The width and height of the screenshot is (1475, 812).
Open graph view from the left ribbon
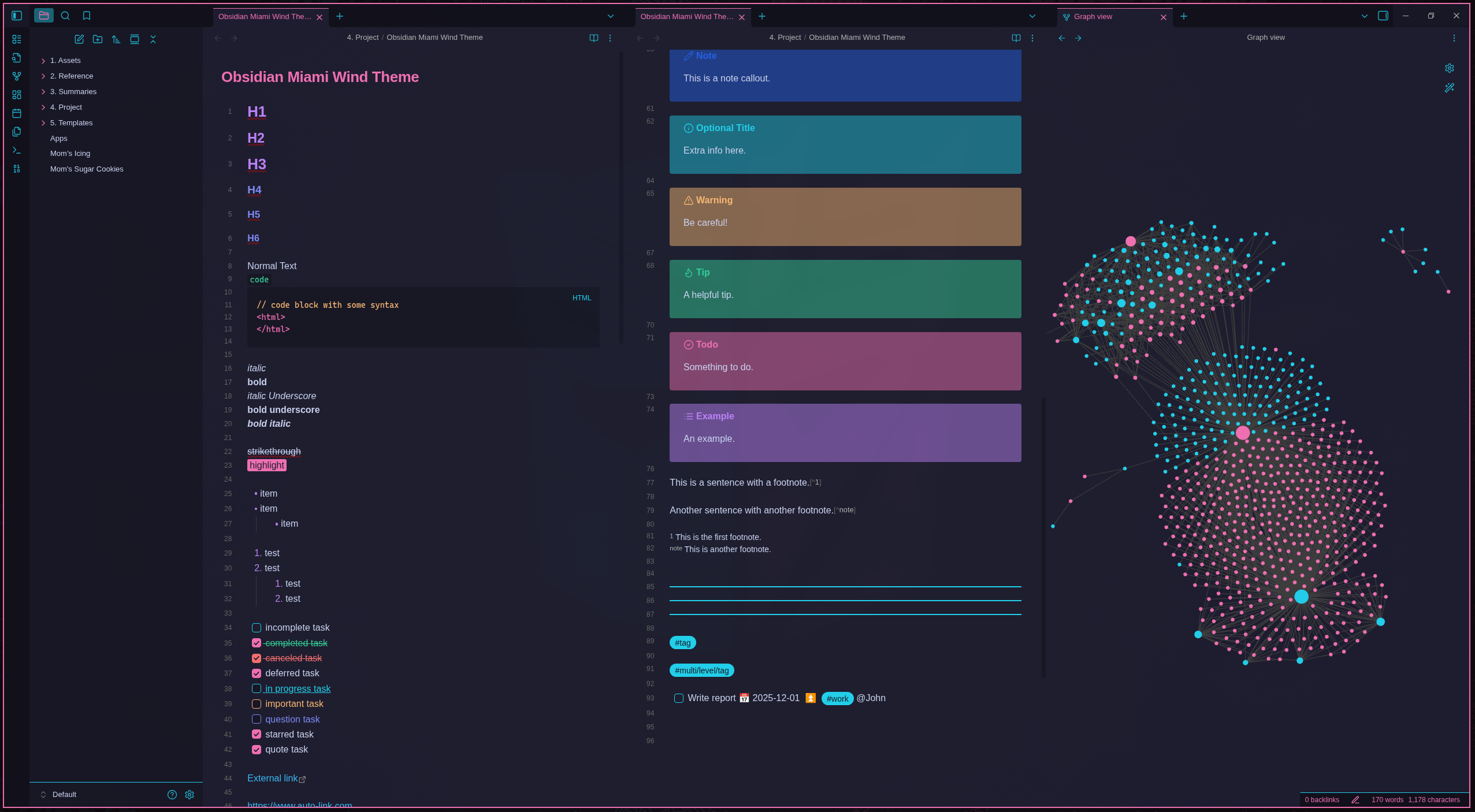pyautogui.click(x=17, y=76)
